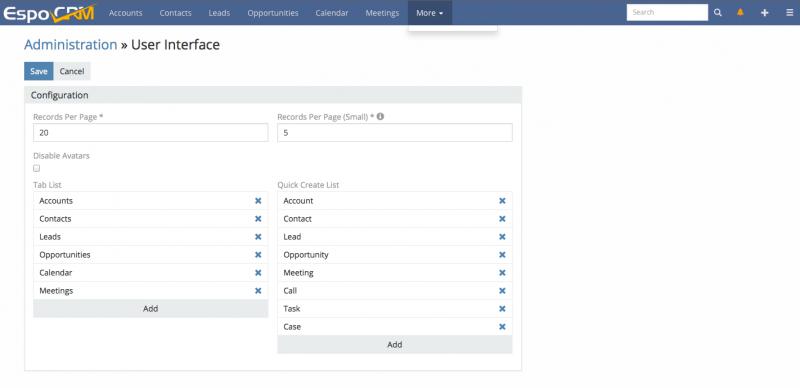This screenshot has width=800, height=388.
Task: Click the Configuration panel header
Action: pyautogui.click(x=273, y=95)
